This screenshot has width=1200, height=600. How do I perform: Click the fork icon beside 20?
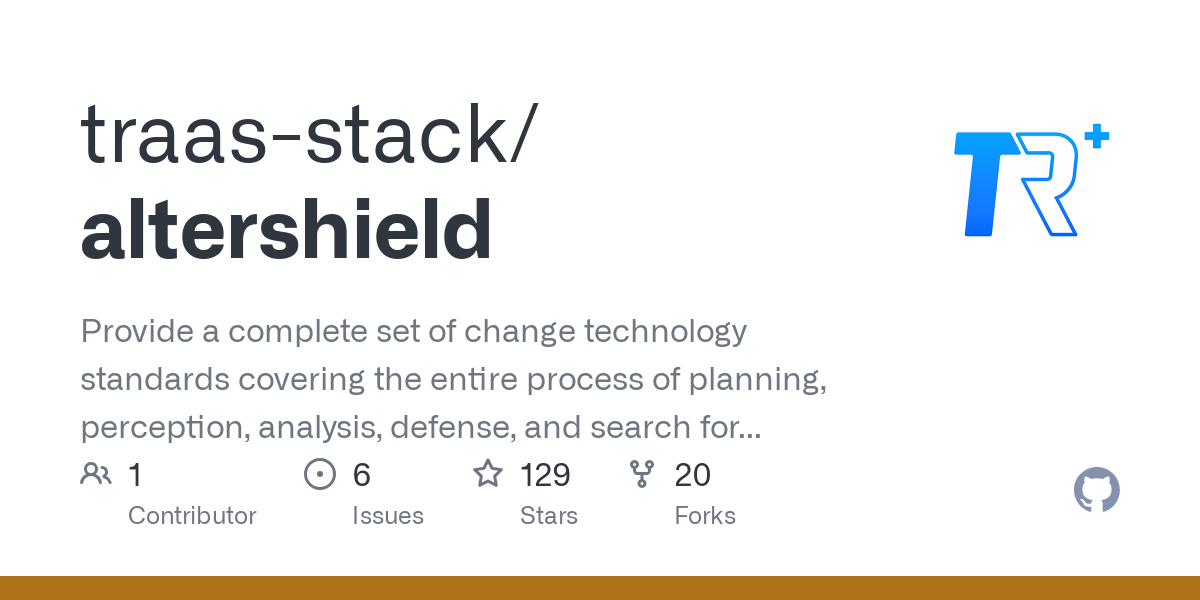coord(642,474)
